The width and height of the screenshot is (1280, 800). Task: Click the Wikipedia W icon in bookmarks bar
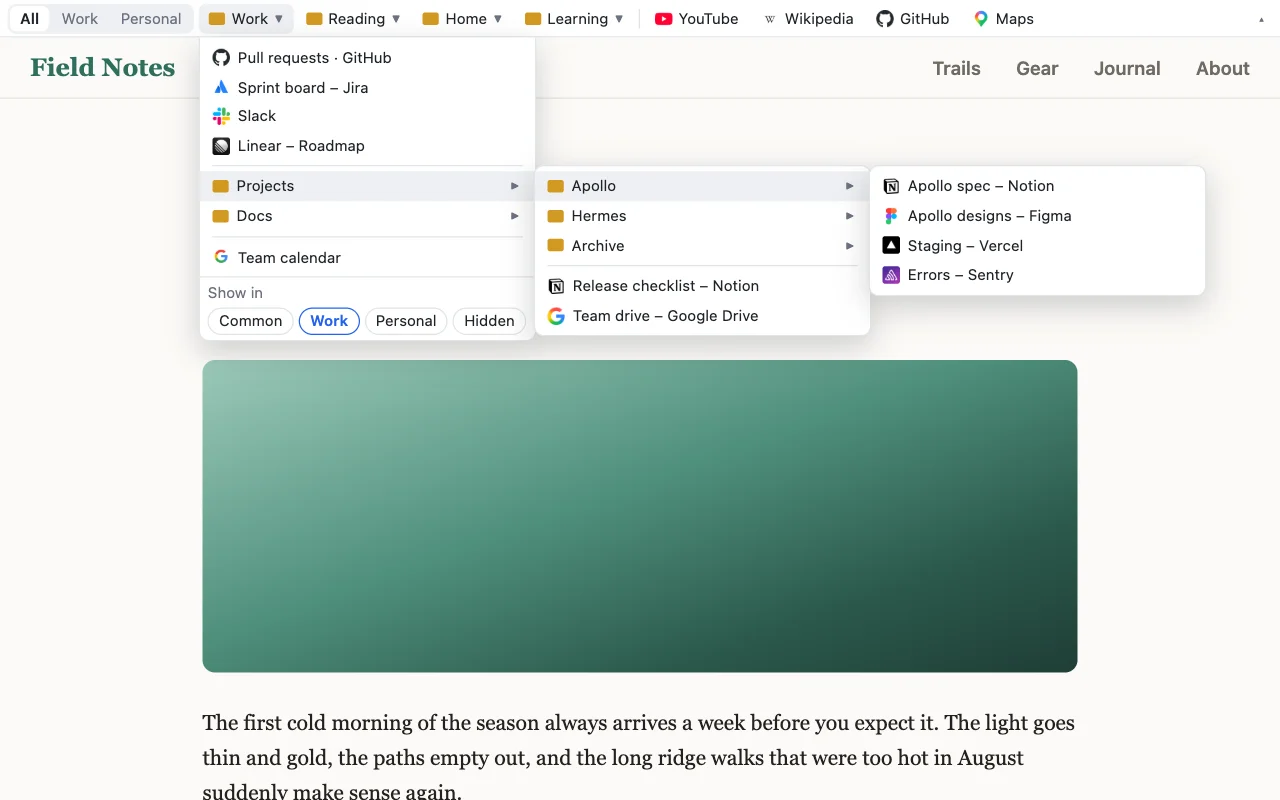pyautogui.click(x=769, y=19)
